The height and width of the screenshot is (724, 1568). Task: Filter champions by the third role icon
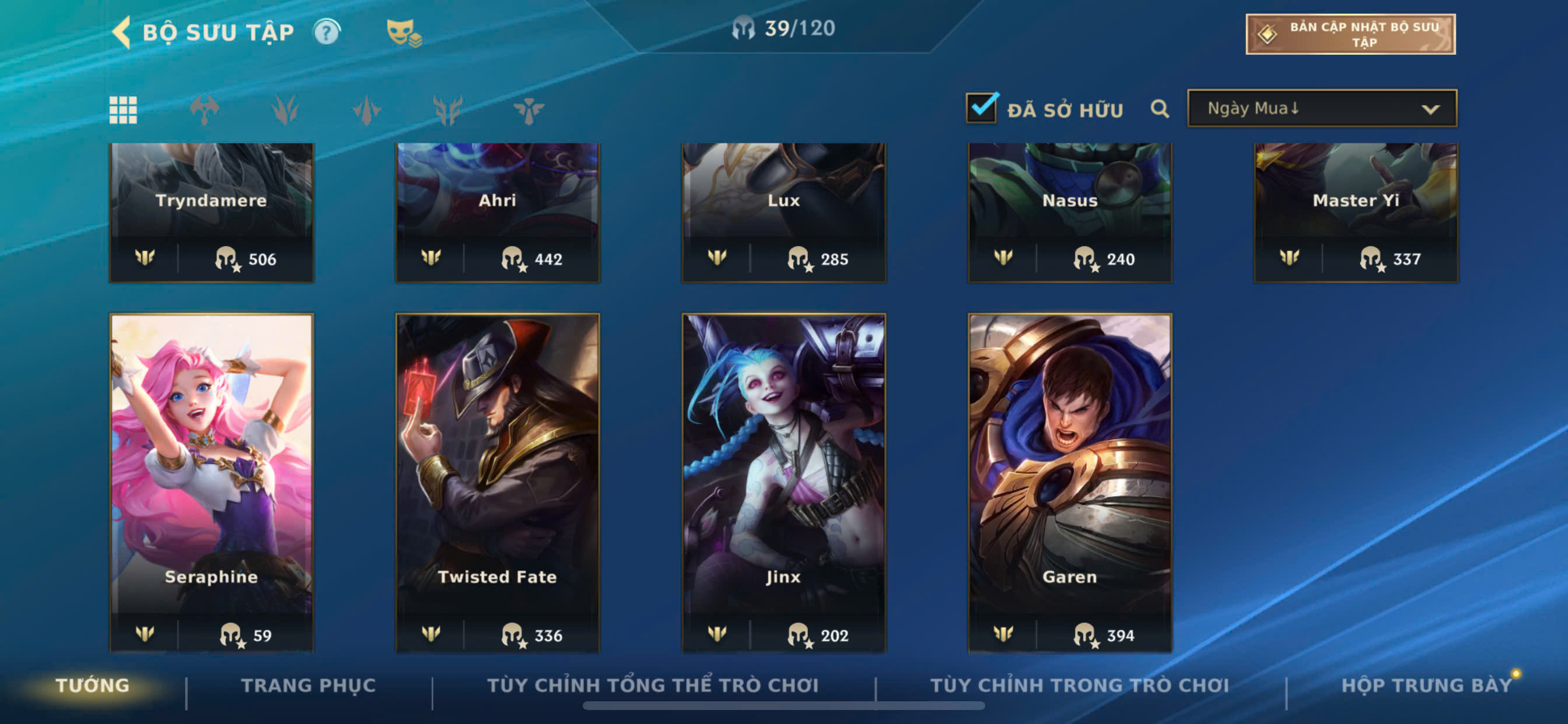click(366, 110)
